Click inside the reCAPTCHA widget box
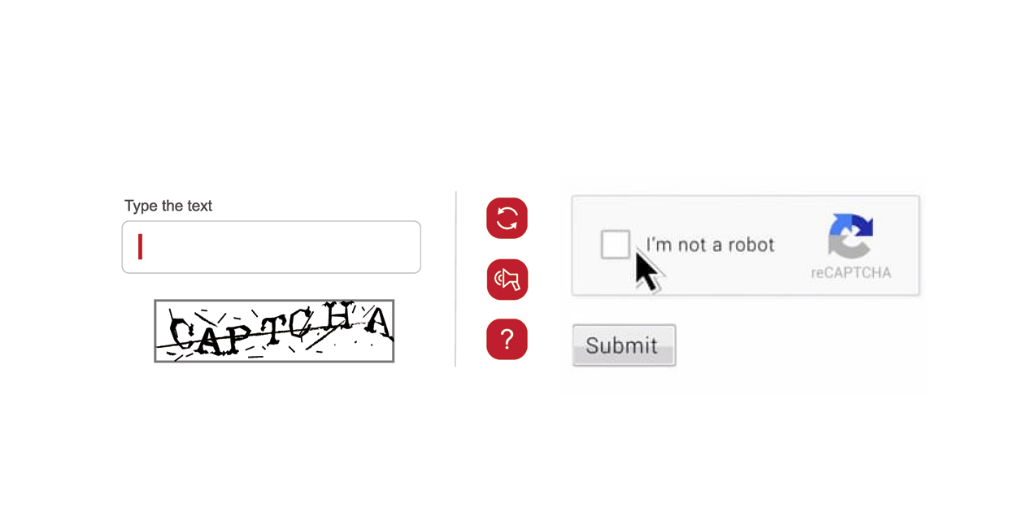Image resolution: width=1024 pixels, height=512 pixels. [745, 246]
